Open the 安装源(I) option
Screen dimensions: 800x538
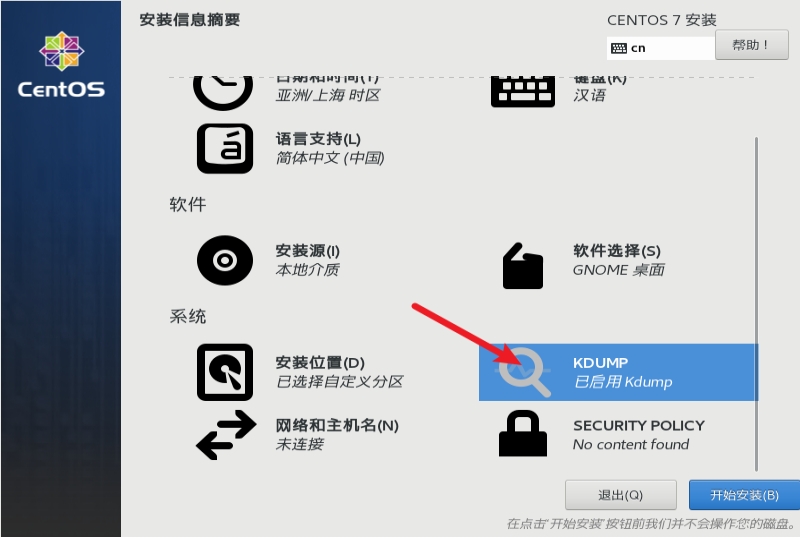308,260
